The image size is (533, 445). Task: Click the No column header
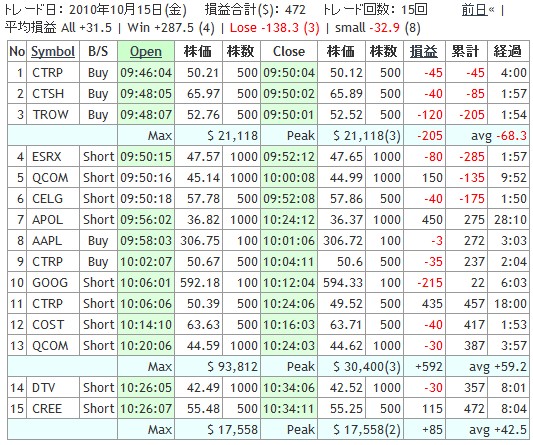click(17, 52)
